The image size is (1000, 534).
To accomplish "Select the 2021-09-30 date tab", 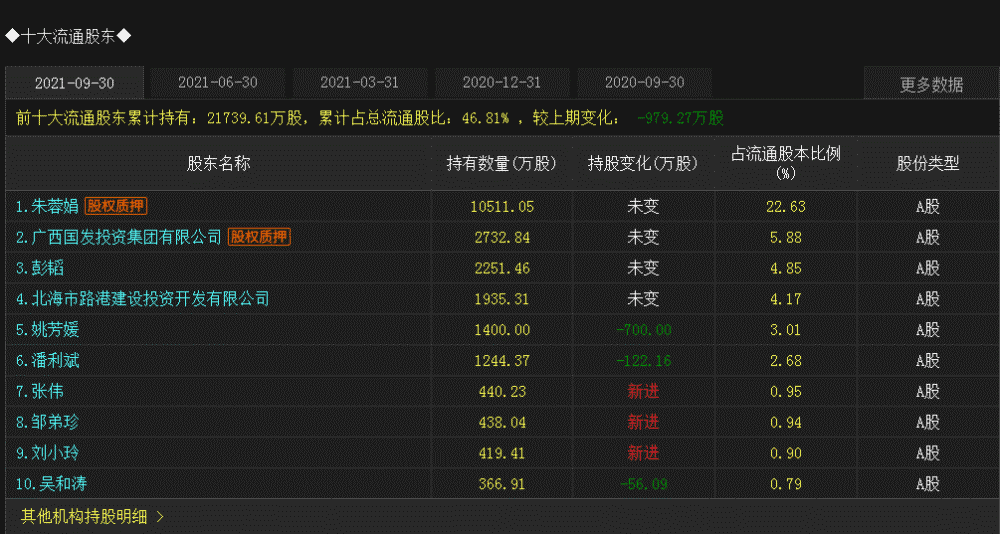I will 75,84.
